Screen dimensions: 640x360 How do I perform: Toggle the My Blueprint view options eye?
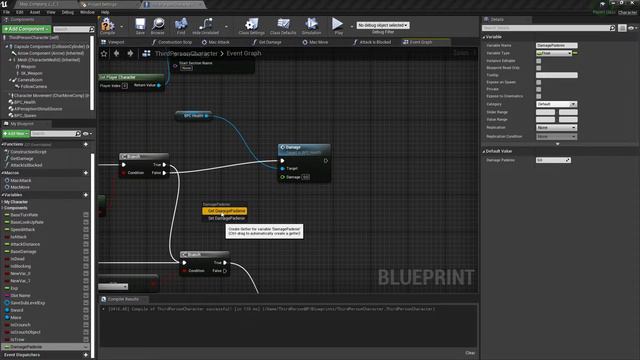coord(87,133)
